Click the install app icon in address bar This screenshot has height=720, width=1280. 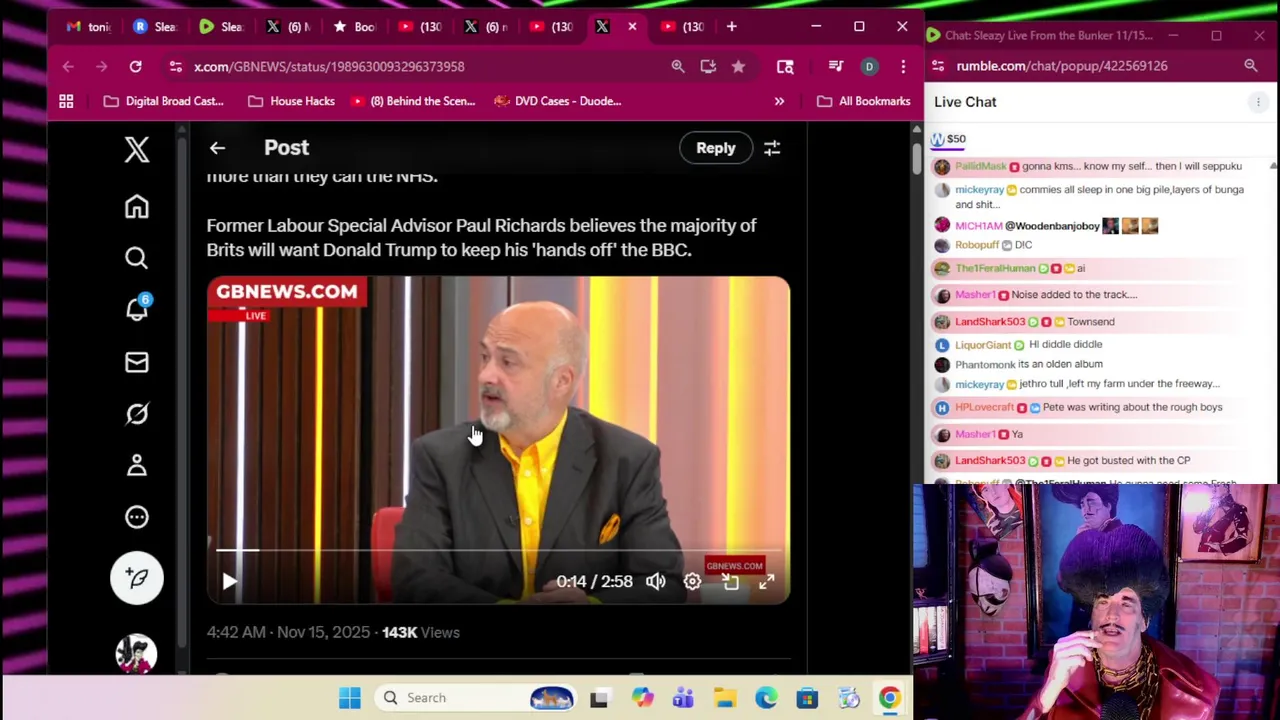708,66
